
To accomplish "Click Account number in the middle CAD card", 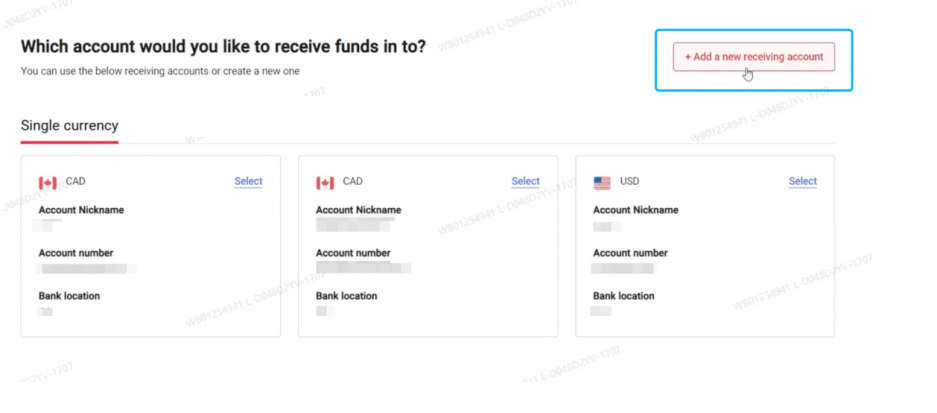I will tap(353, 253).
